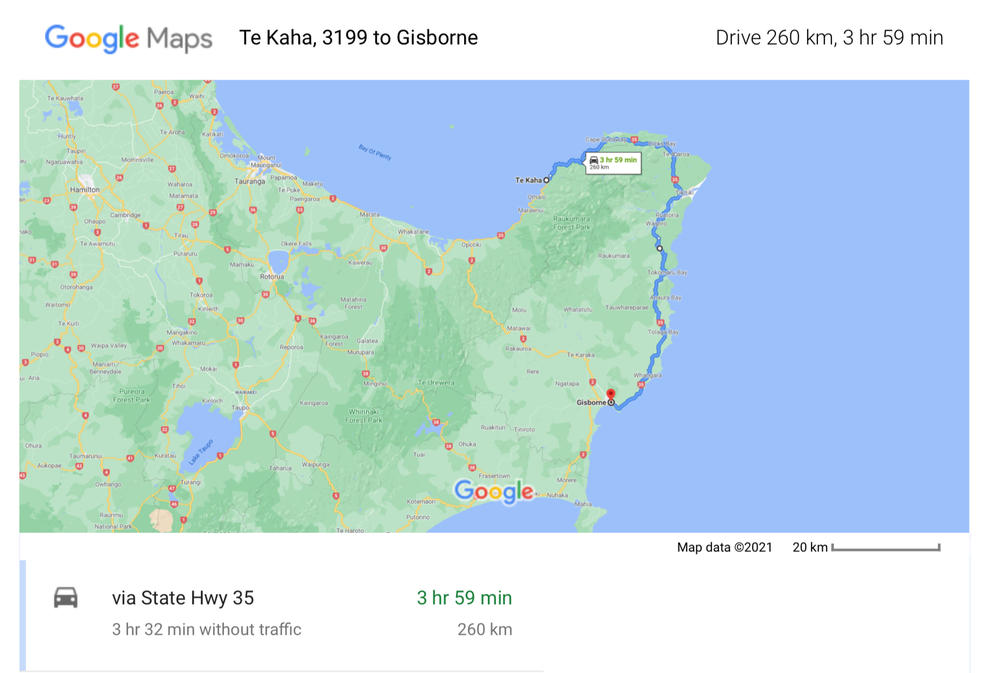Click the Whirinaki Forest Park label
This screenshot has width=1000, height=673.
364,416
